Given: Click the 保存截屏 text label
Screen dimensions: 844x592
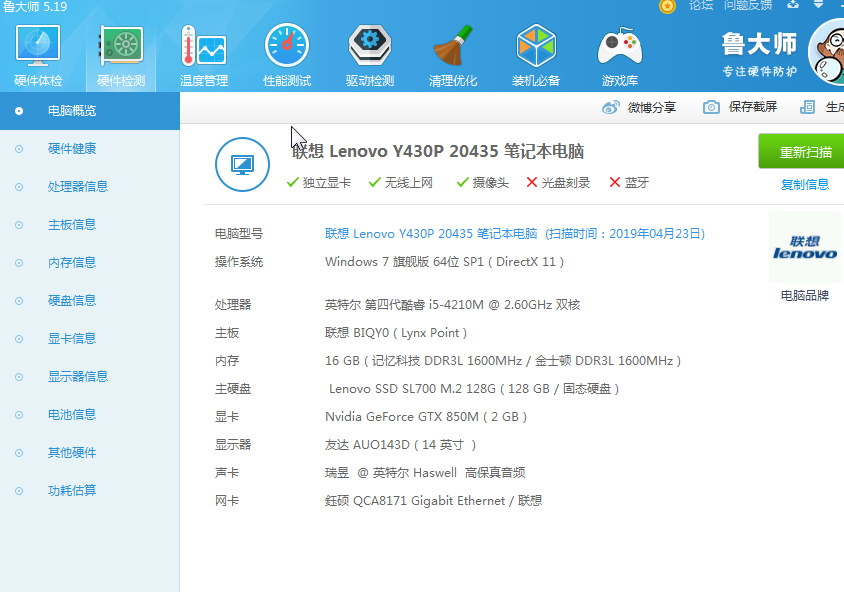Looking at the screenshot, I should click(x=752, y=107).
